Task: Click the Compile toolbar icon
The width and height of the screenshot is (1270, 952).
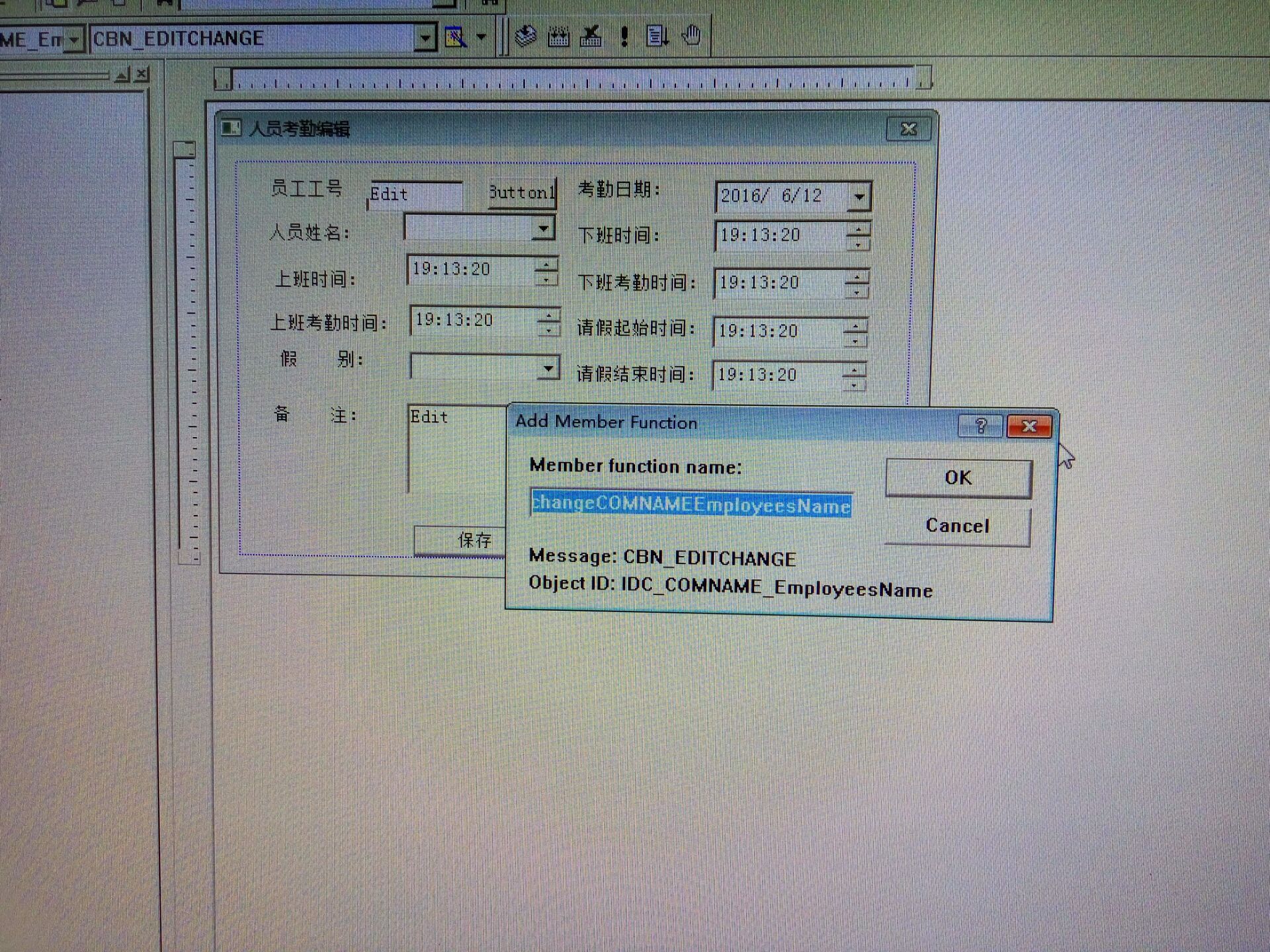Action: pyautogui.click(x=526, y=36)
